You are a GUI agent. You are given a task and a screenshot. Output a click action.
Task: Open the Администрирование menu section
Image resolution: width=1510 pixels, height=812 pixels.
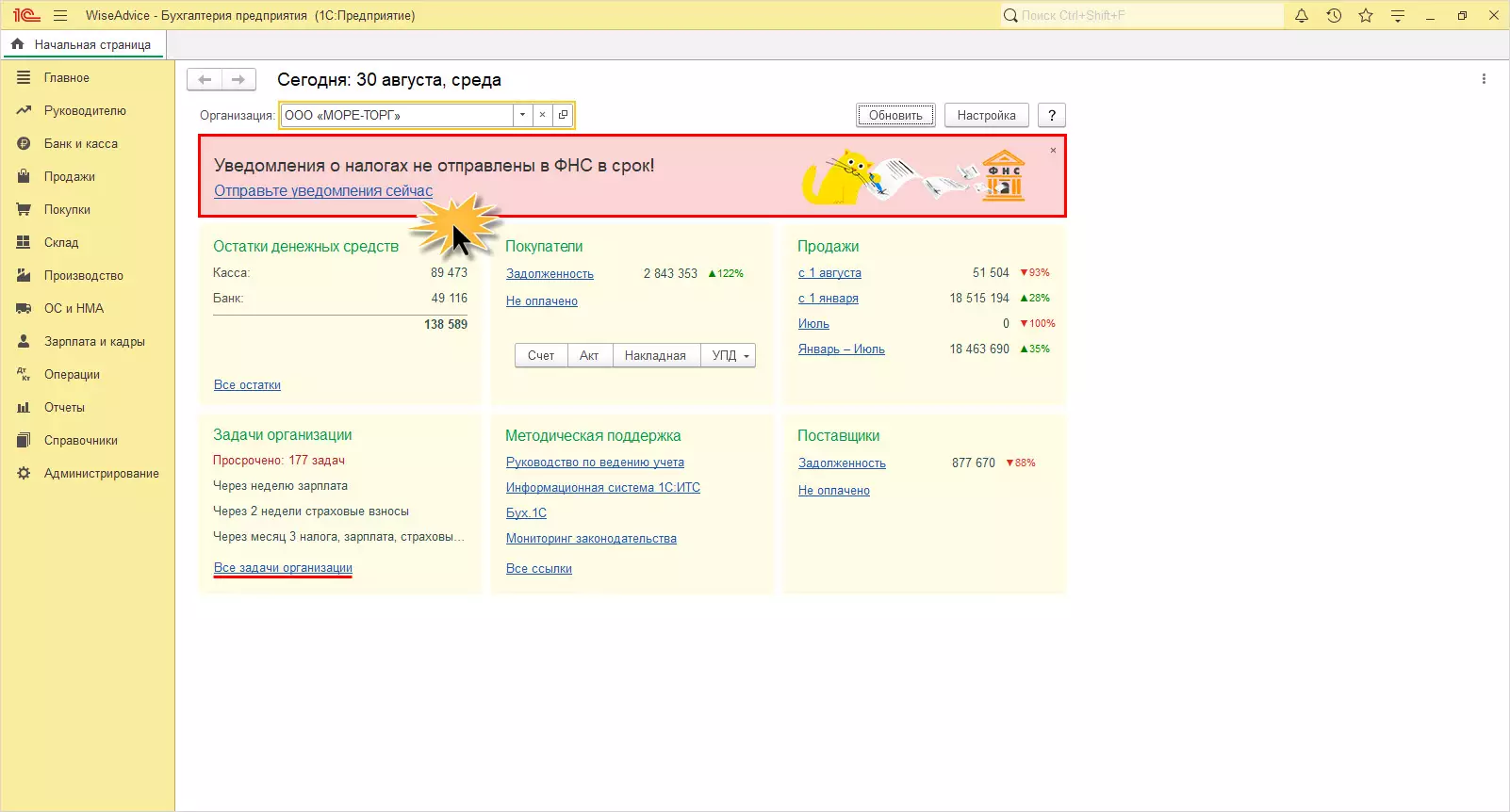102,474
